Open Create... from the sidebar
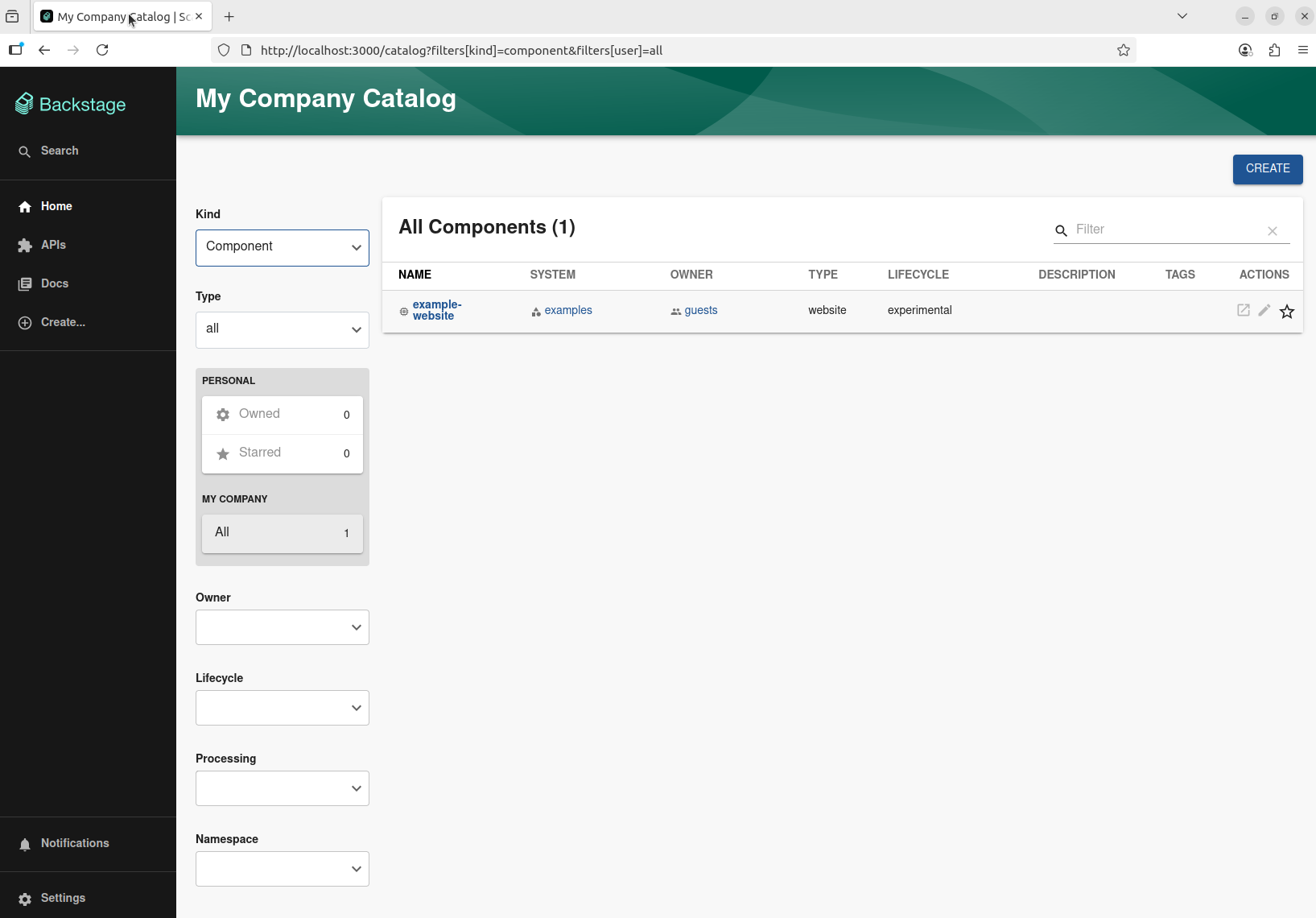1316x918 pixels. 63,322
